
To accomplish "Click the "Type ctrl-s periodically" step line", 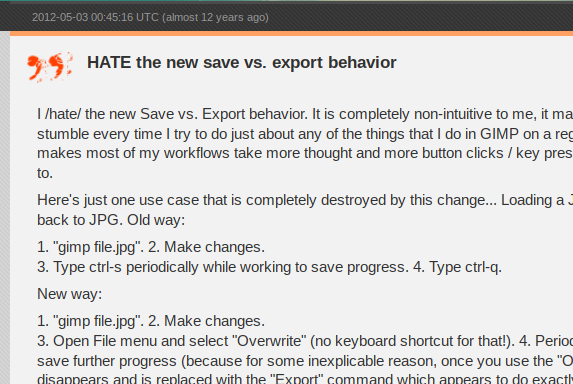I will click(269, 267).
